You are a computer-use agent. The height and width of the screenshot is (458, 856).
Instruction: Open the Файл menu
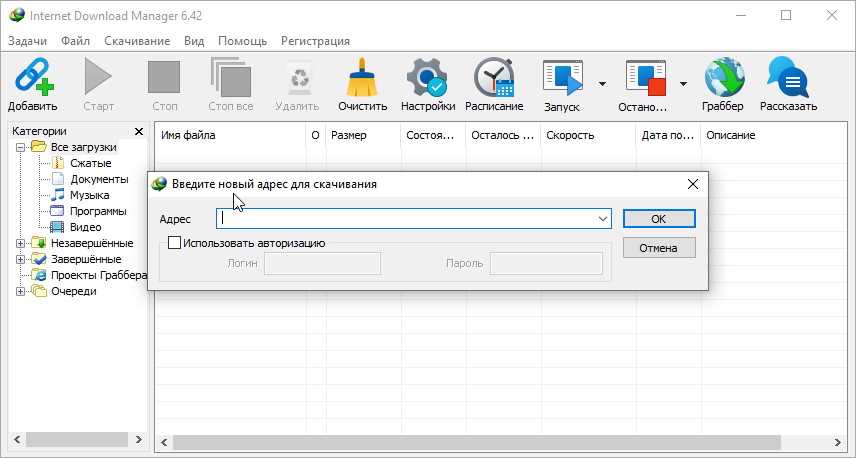pos(75,41)
